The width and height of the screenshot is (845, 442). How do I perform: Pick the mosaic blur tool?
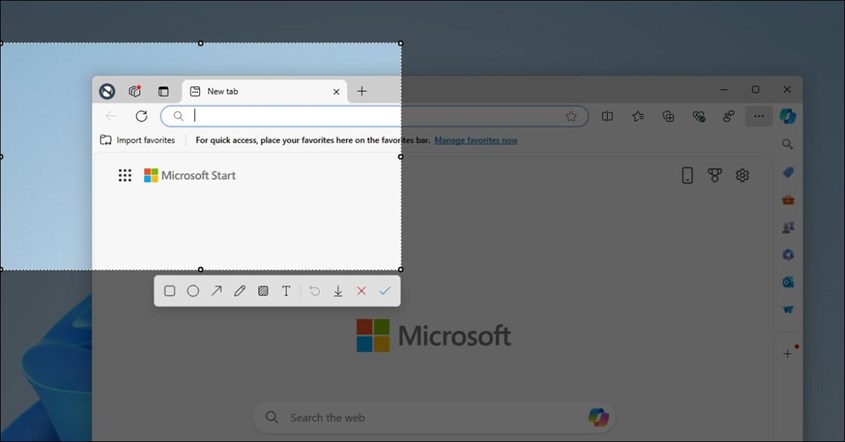[263, 291]
